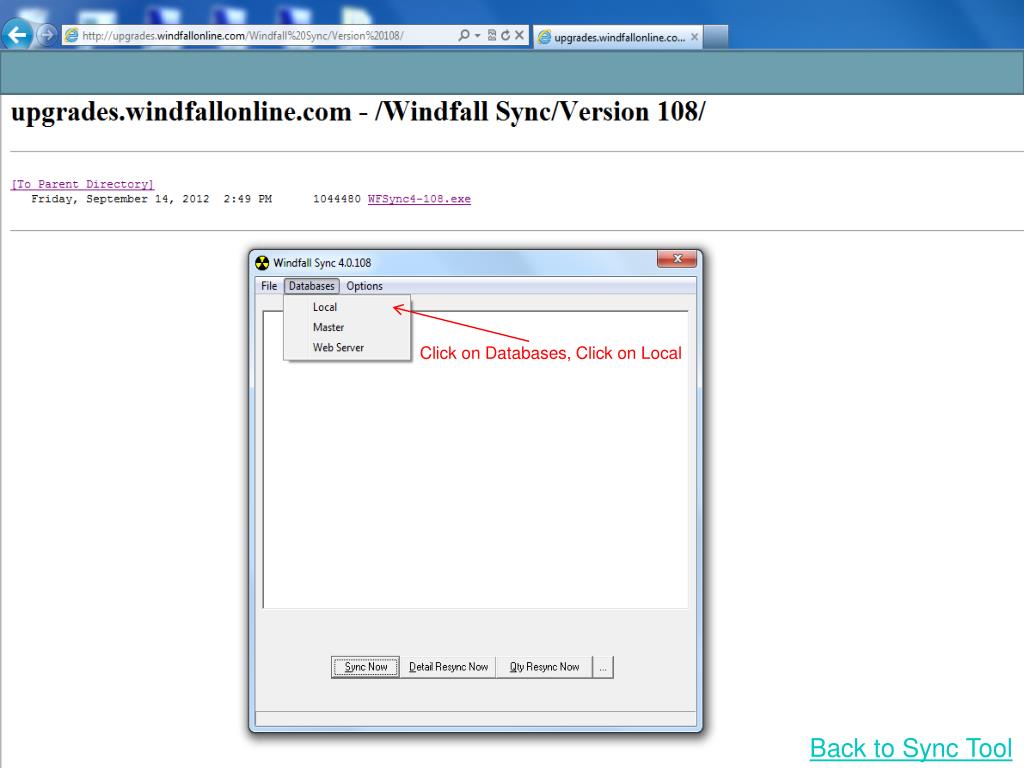Select the upgrades.windfallonline.co... browser tab
1024x768 pixels.
click(617, 37)
